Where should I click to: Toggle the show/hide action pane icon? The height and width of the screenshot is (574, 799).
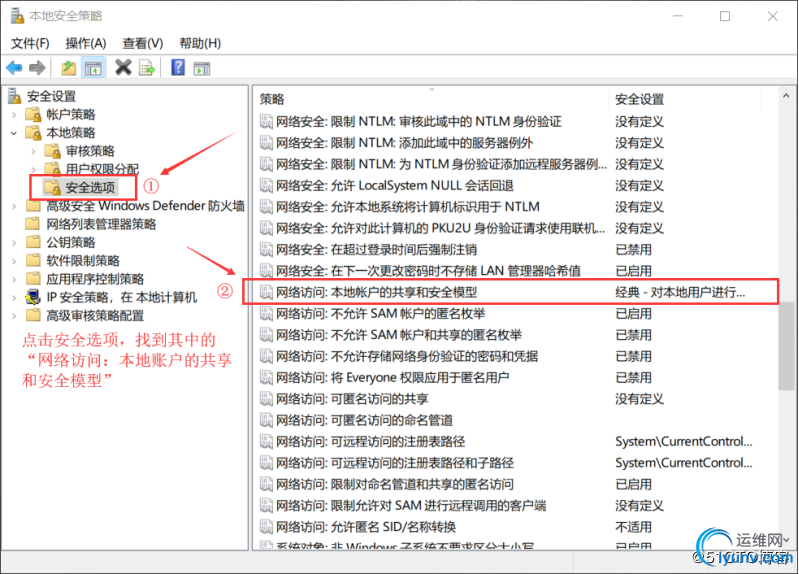point(202,68)
